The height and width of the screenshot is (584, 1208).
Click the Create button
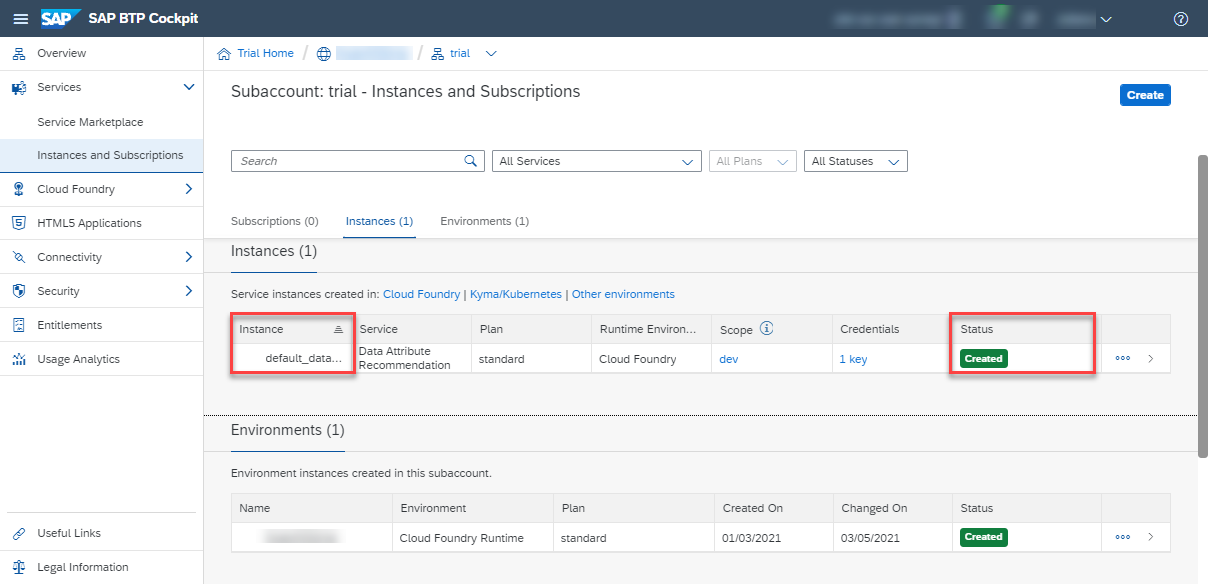tap(1145, 95)
